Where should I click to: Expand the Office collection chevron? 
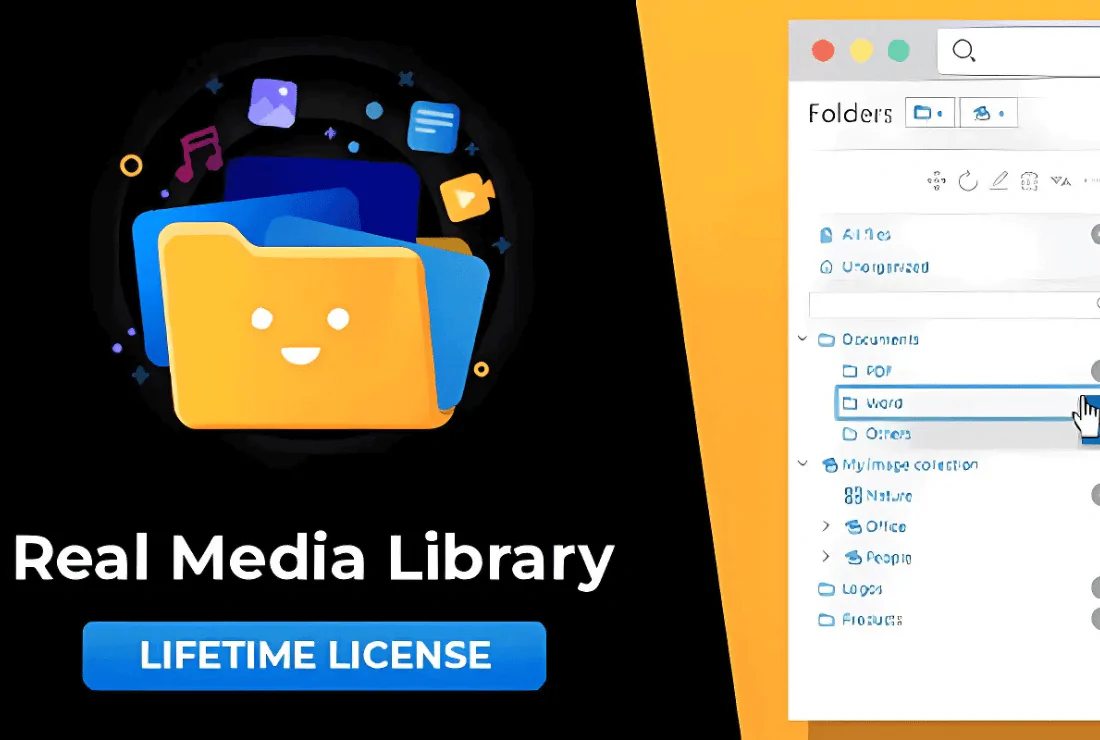(826, 526)
